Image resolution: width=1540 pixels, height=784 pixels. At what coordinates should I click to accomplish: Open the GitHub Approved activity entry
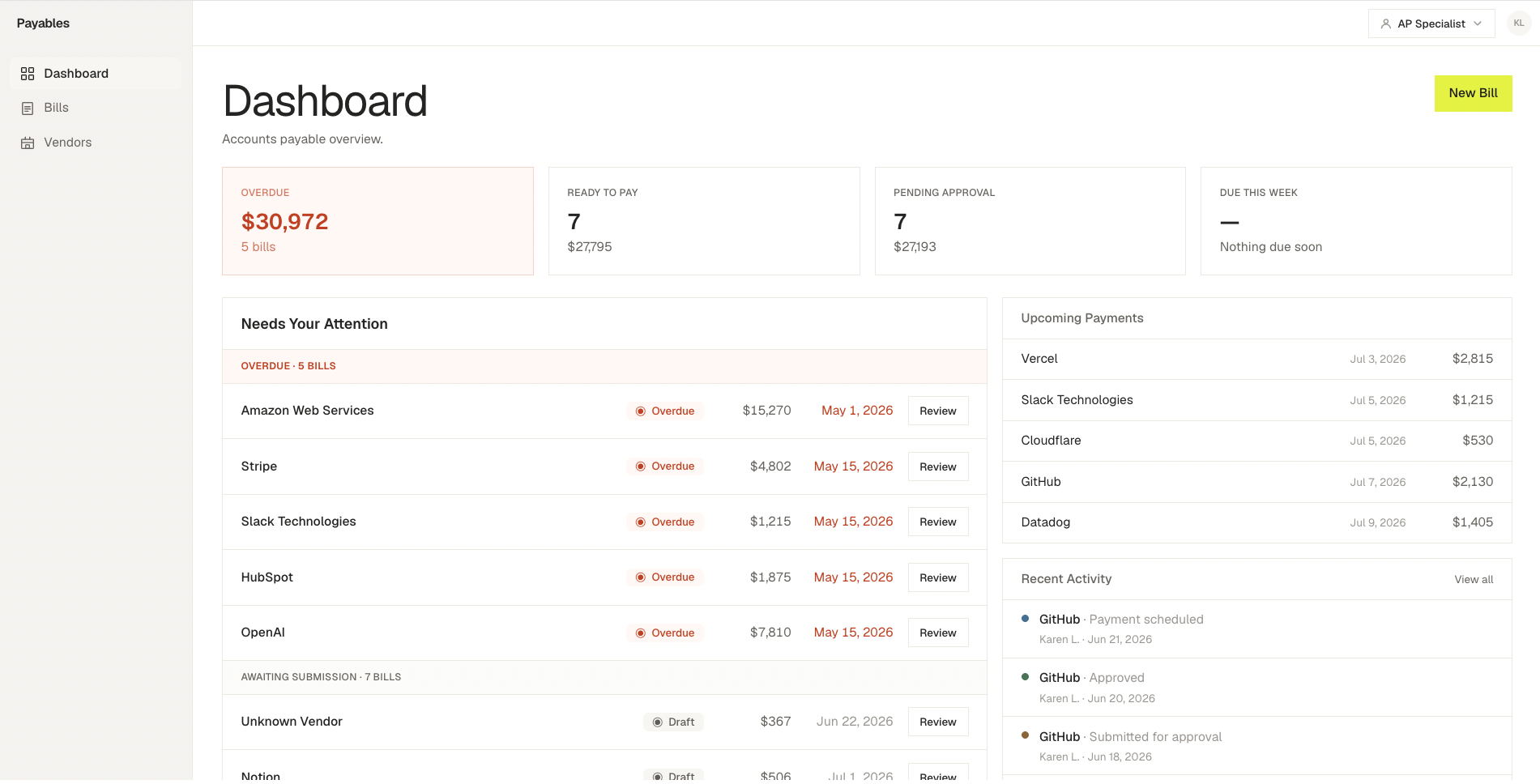tap(1256, 688)
